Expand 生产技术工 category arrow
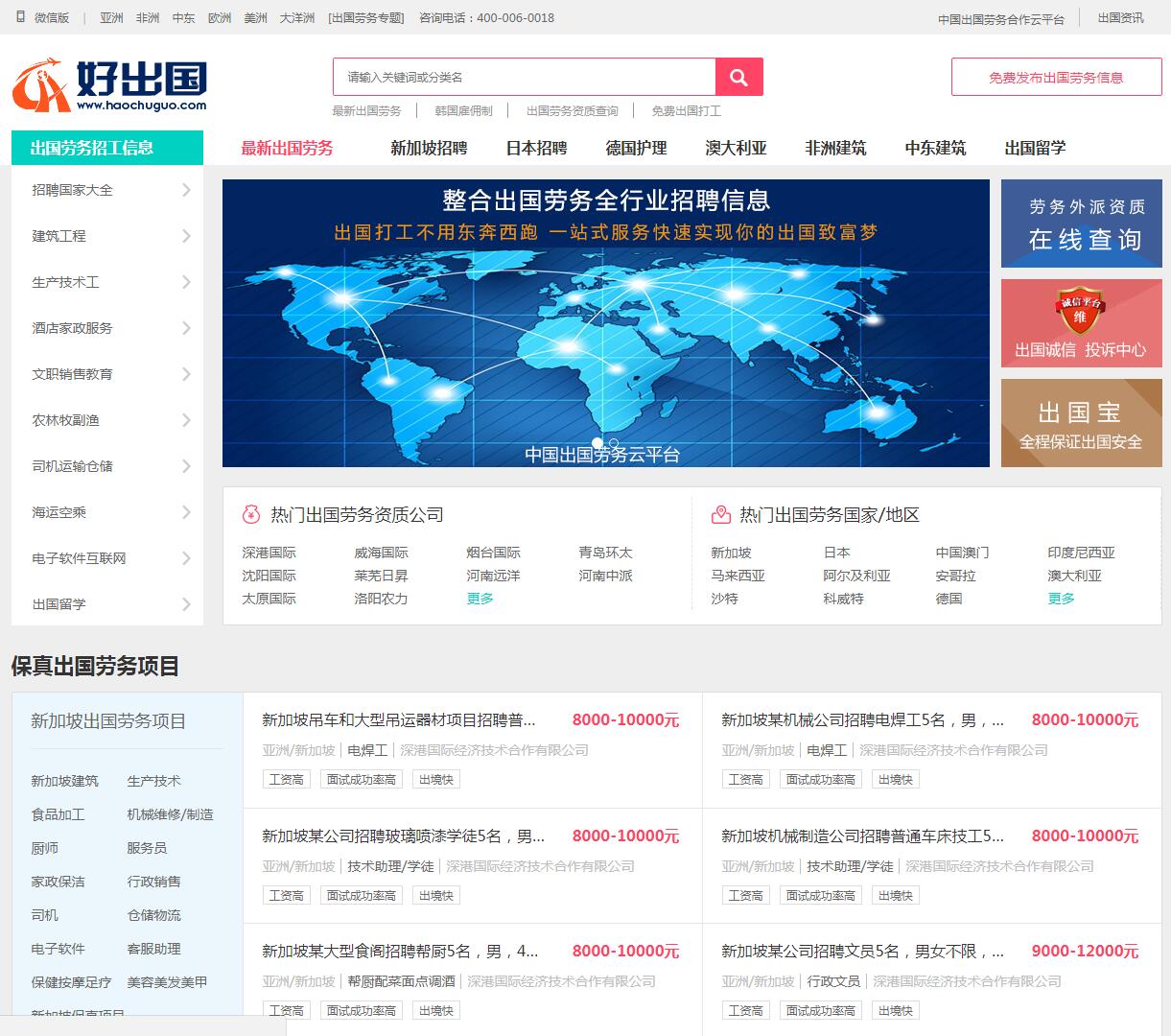Viewport: 1171px width, 1036px height. [186, 282]
